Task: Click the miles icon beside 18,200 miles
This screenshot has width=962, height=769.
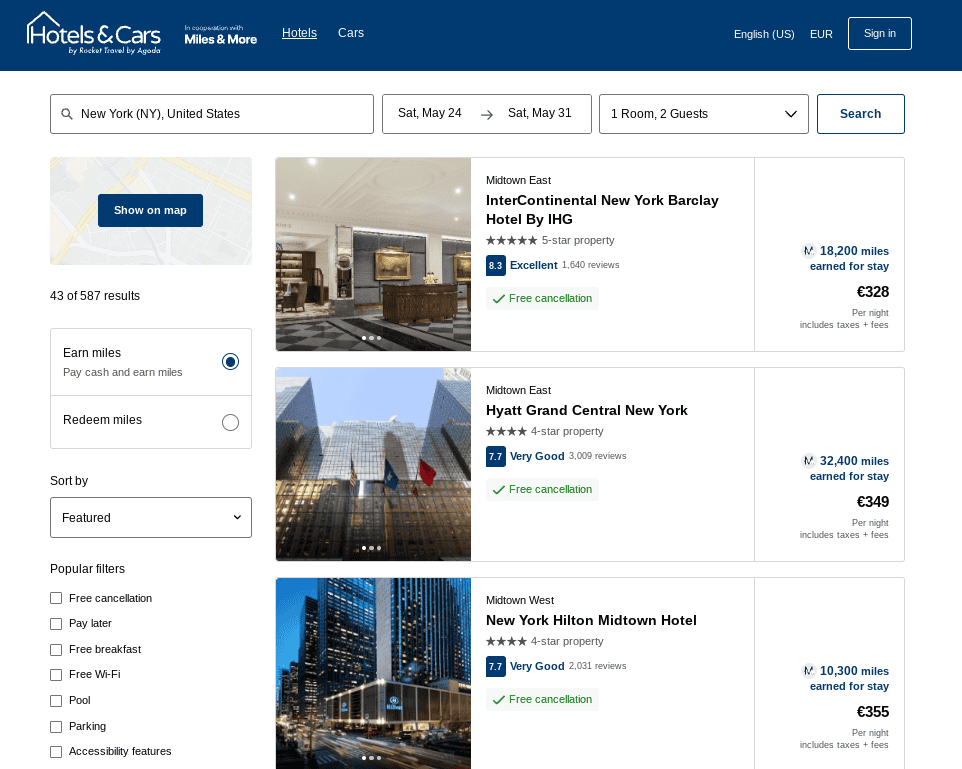Action: tap(809, 251)
